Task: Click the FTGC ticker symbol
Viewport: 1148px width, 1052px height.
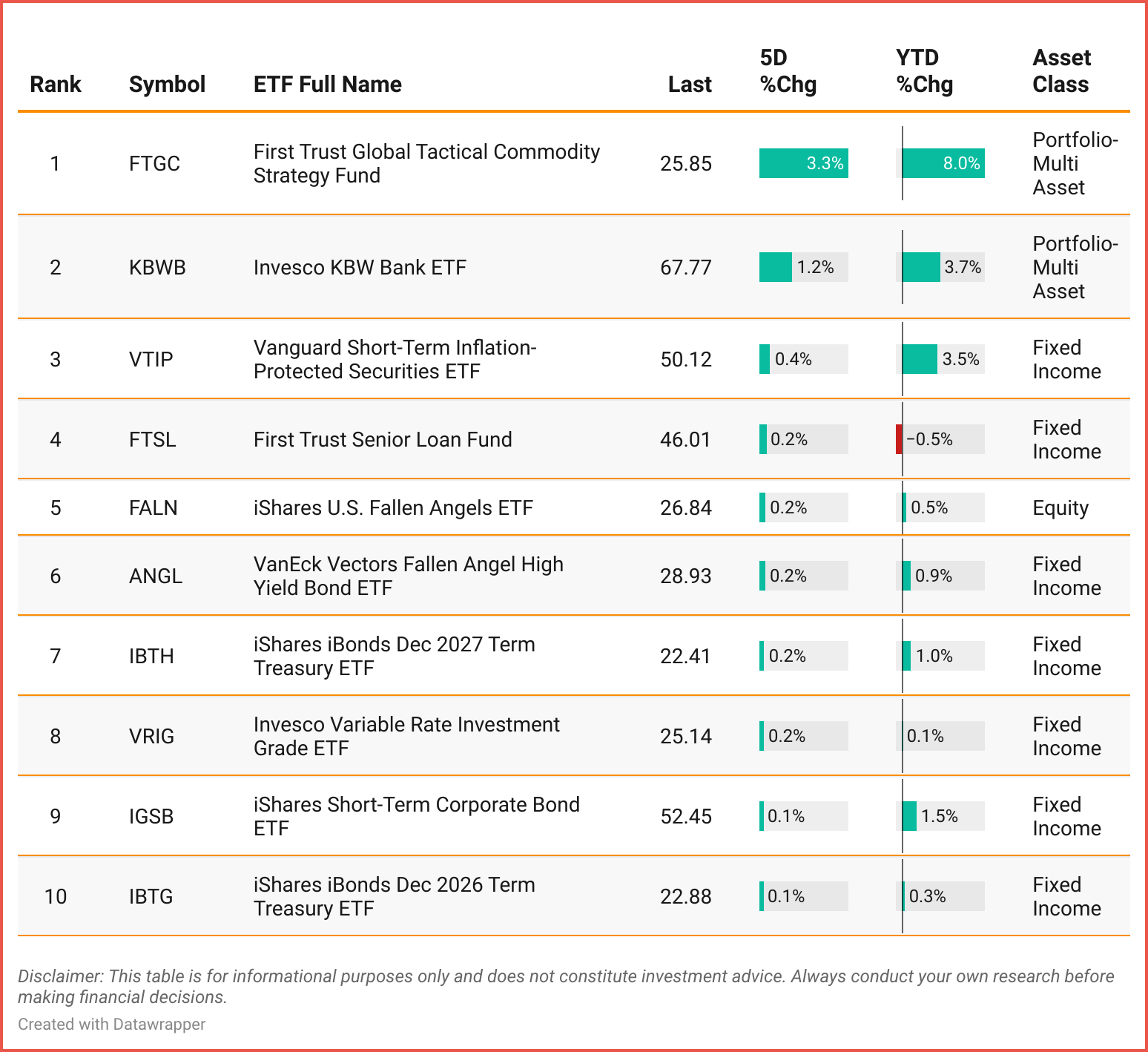Action: (154, 164)
